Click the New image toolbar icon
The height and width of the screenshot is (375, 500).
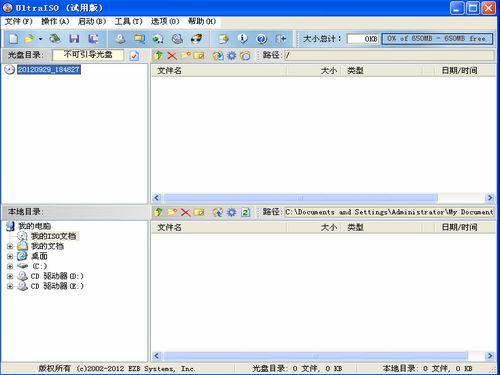tap(14, 39)
